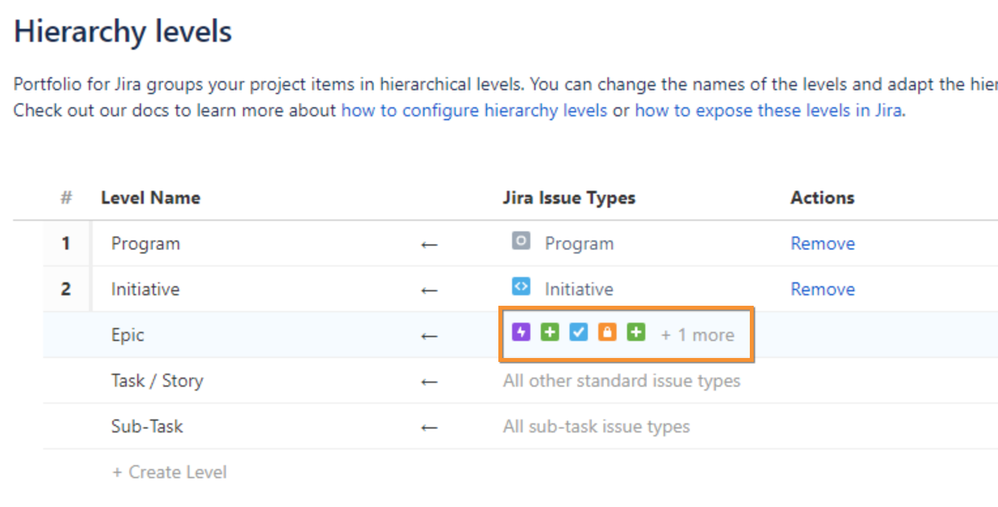The height and width of the screenshot is (507, 998).
Task: Open 'All other standard issue types' field
Action: pos(621,381)
